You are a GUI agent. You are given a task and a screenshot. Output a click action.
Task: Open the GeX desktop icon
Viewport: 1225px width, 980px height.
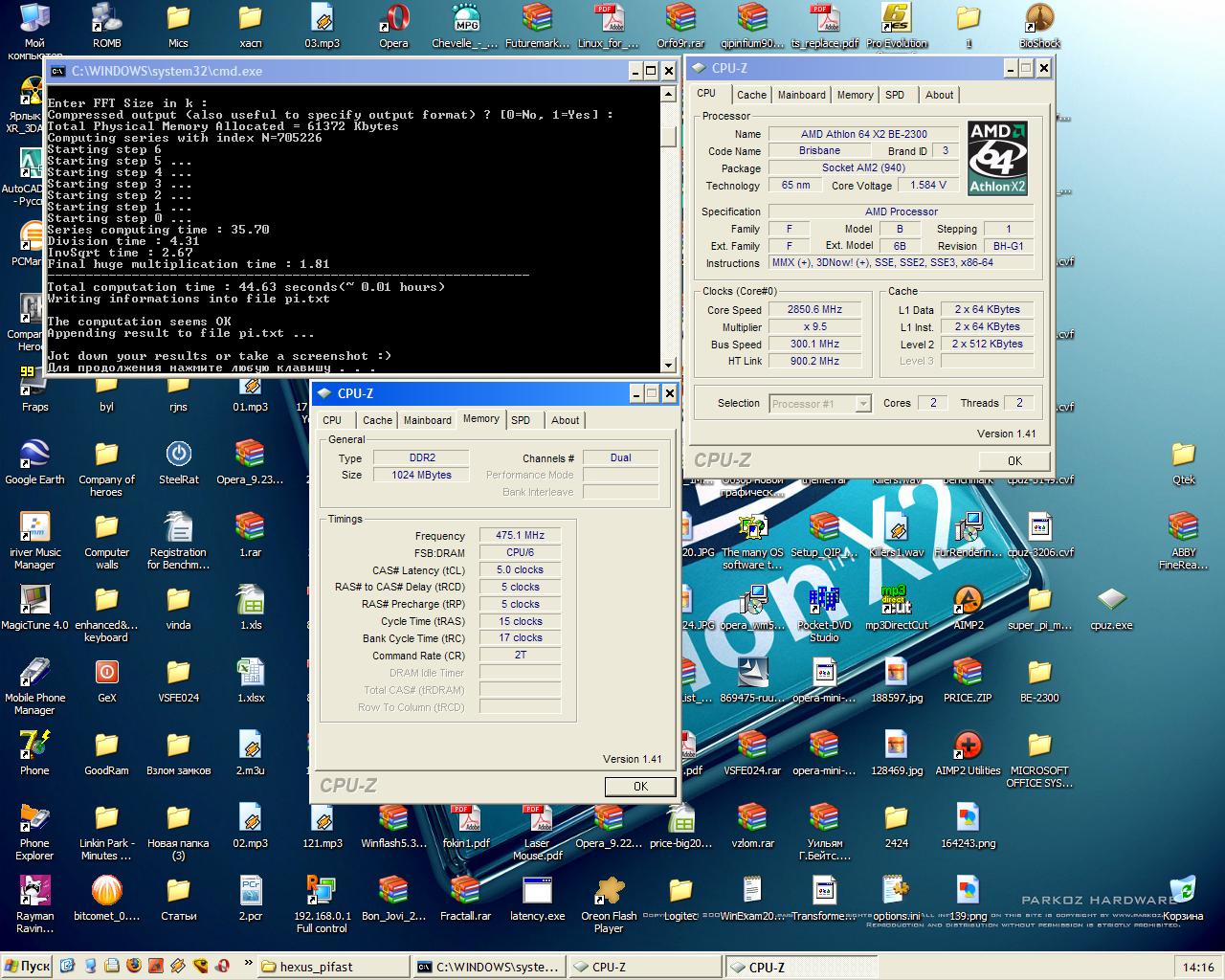pyautogui.click(x=106, y=679)
